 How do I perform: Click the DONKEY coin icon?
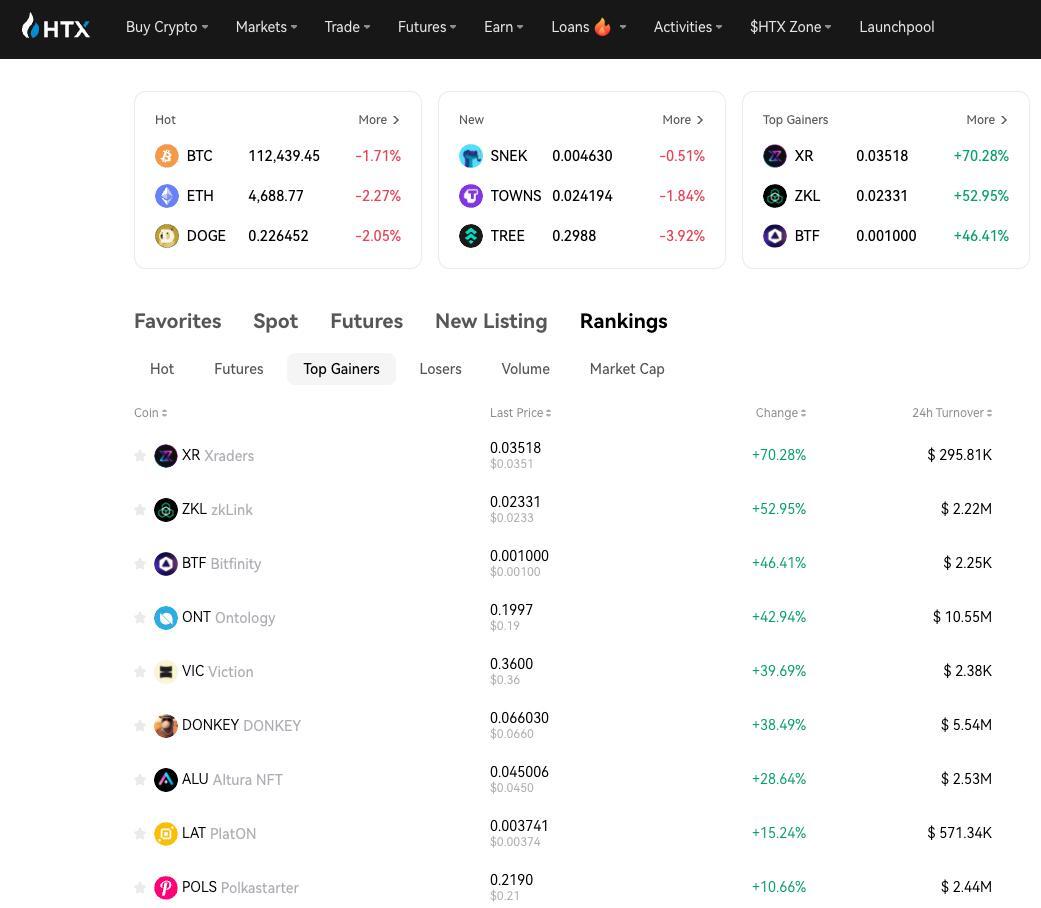click(165, 725)
